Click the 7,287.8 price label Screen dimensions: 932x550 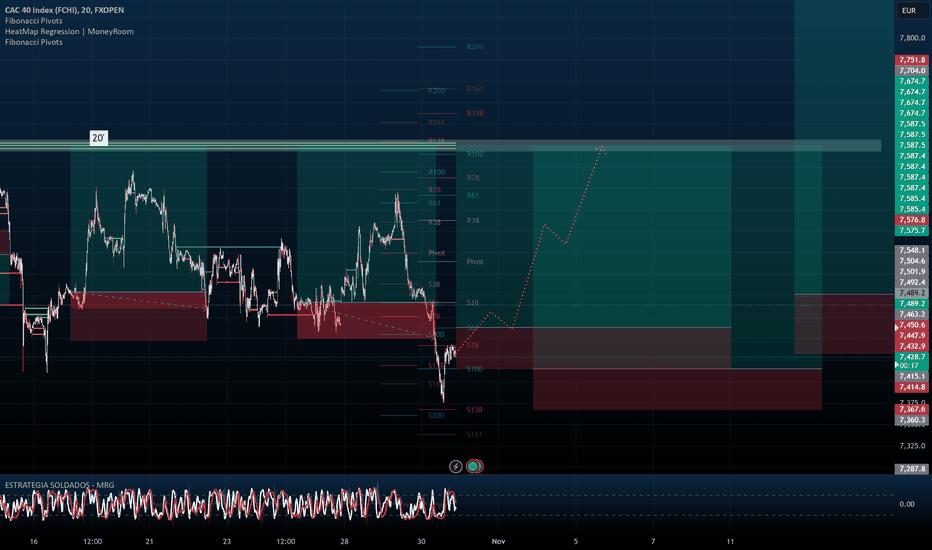912,469
